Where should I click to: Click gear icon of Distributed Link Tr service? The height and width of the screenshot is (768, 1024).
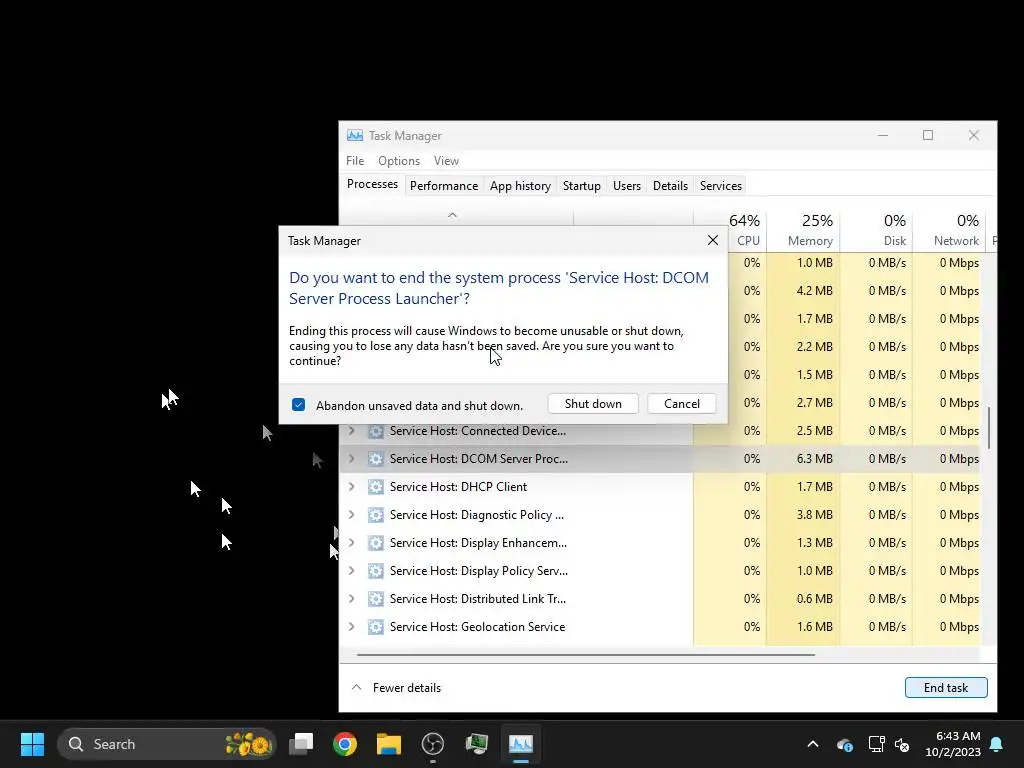coord(376,599)
